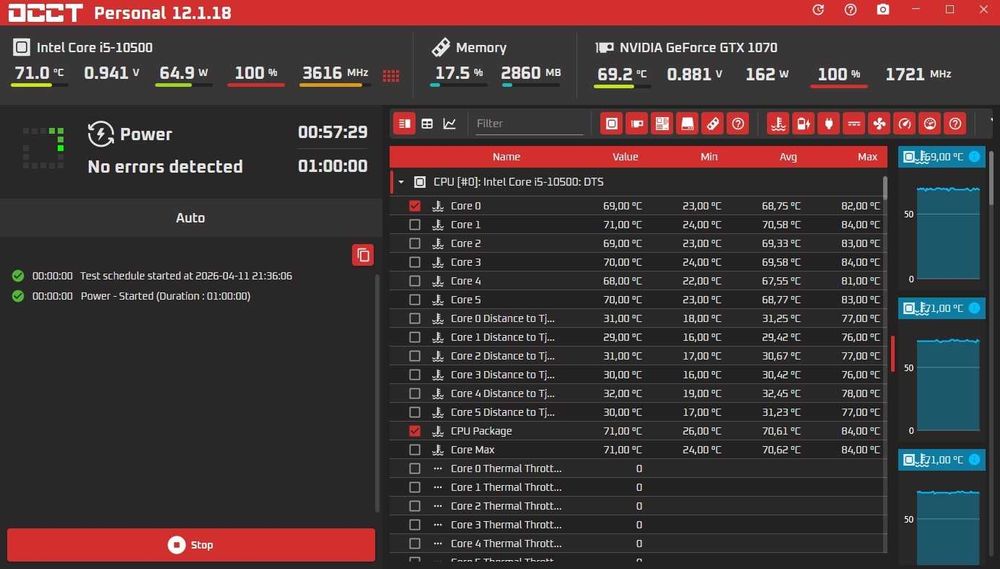Filter sensors by temperature thermometer icon
This screenshot has width=1000, height=569.
[x=778, y=124]
